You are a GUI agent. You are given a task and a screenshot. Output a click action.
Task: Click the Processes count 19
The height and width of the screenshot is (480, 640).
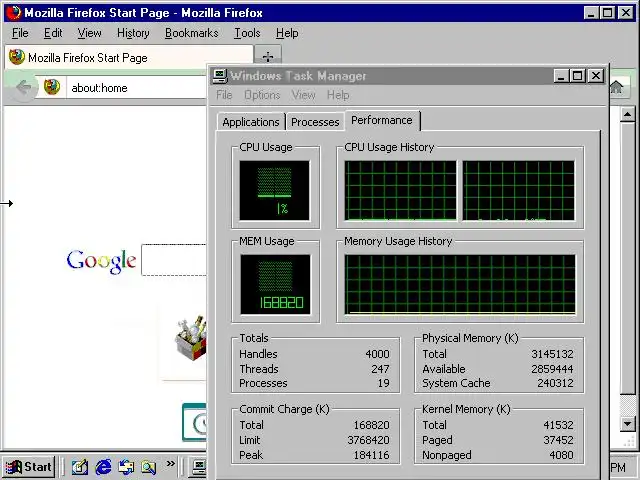[383, 383]
